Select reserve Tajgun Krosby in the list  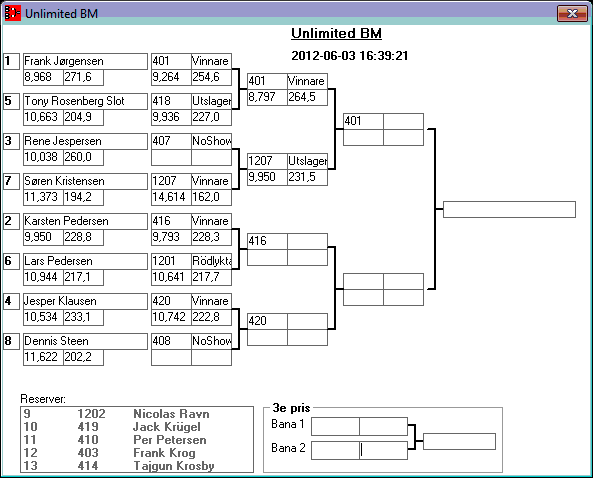click(137, 466)
